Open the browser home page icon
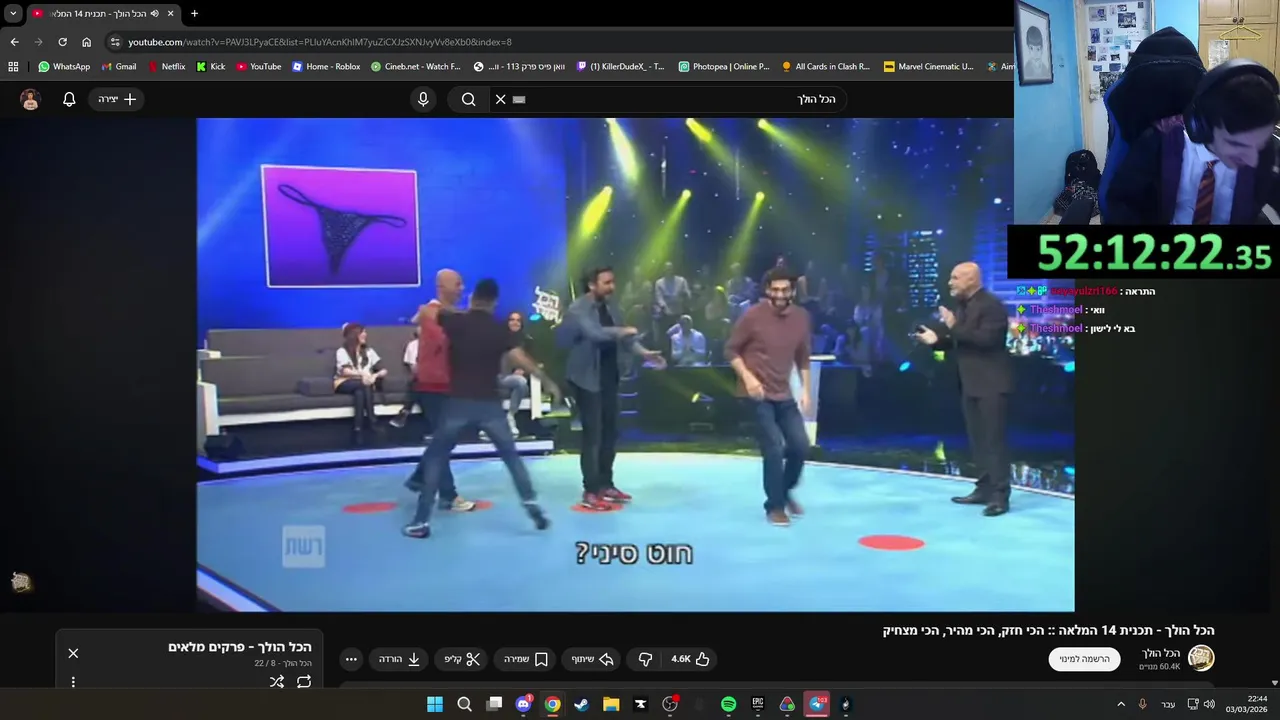Viewport: 1280px width, 720px height. click(x=86, y=42)
